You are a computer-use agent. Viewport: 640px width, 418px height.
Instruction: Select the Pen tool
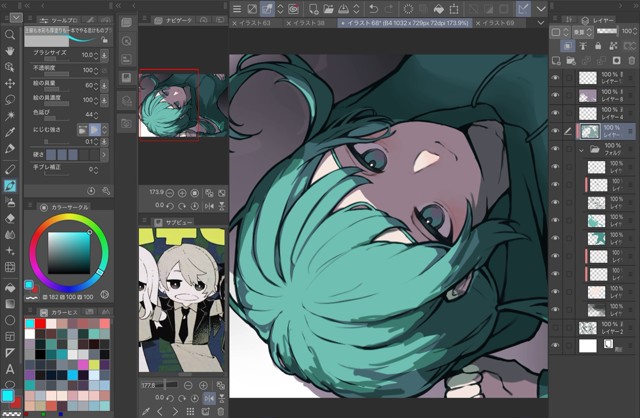tap(10, 149)
